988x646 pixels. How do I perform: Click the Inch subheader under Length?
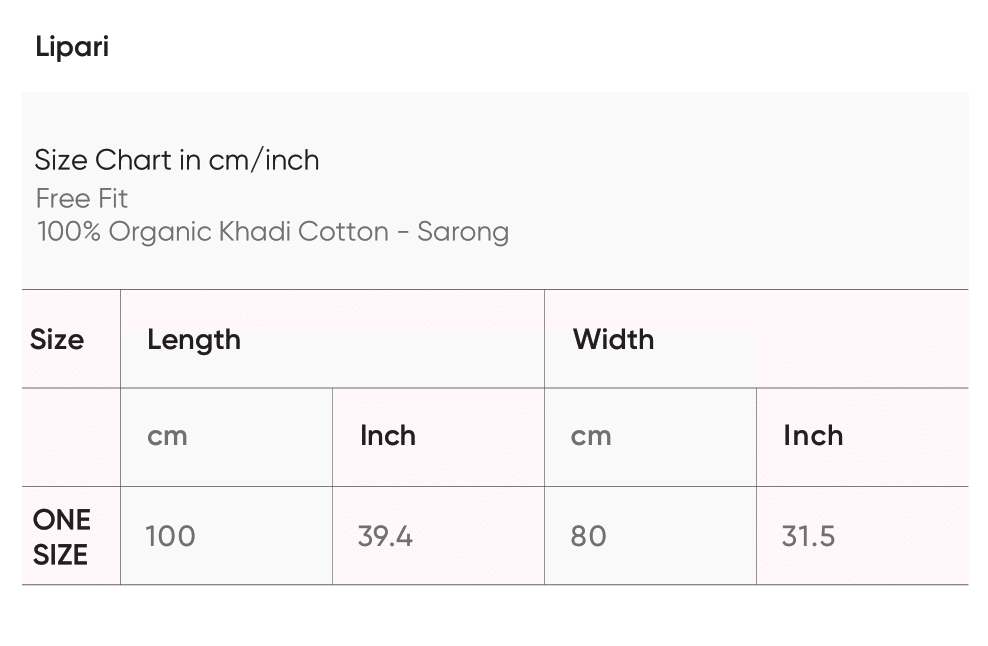click(388, 436)
